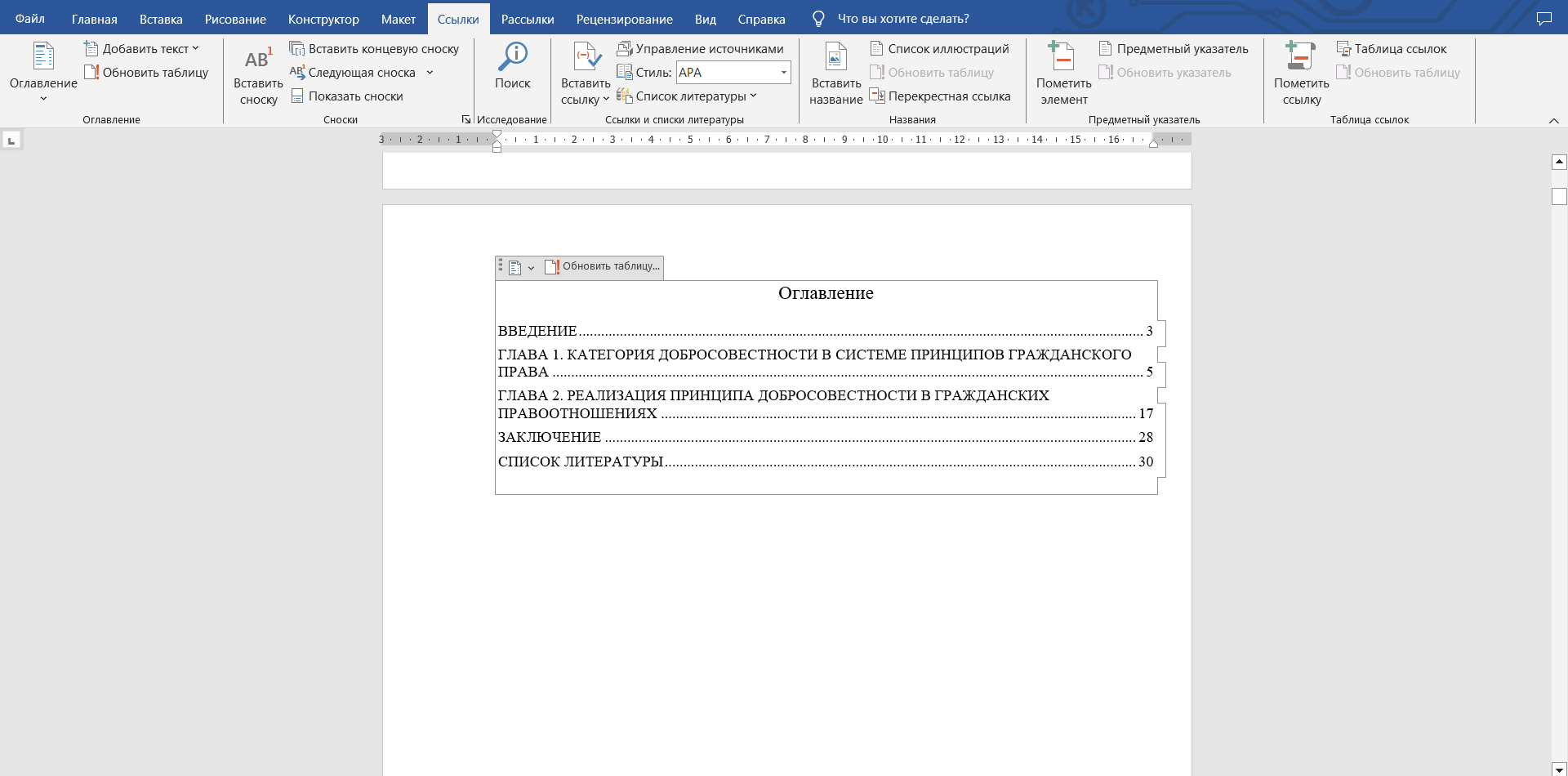Click Пометить элемент index button
Viewport: 1568px width, 776px height.
[1063, 74]
